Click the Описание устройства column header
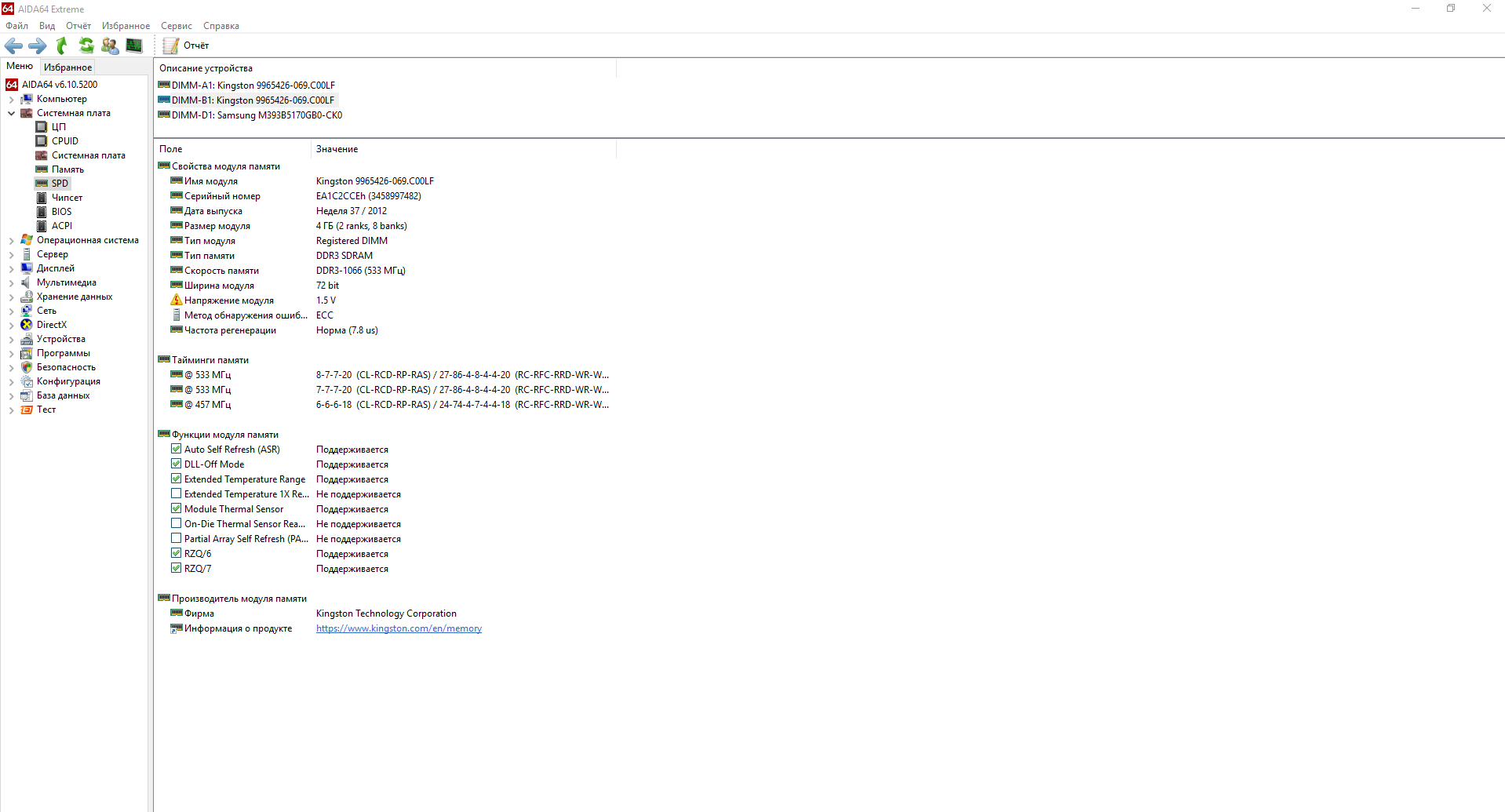The image size is (1505, 812). [384, 68]
